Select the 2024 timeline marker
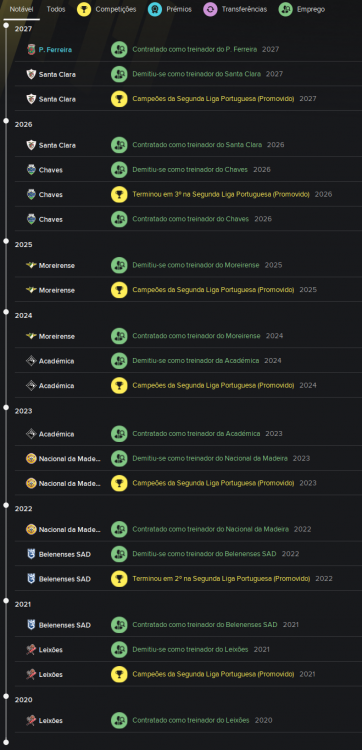 pos(6,312)
